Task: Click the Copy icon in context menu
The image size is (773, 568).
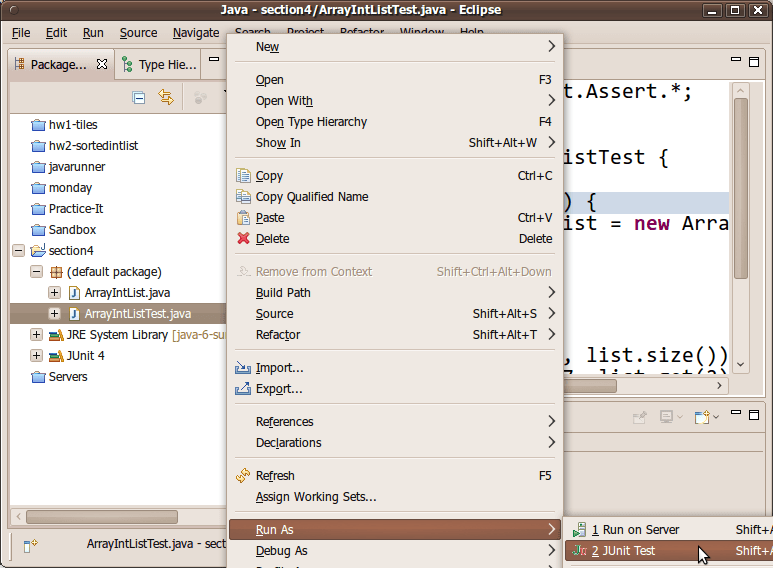Action: [243, 176]
